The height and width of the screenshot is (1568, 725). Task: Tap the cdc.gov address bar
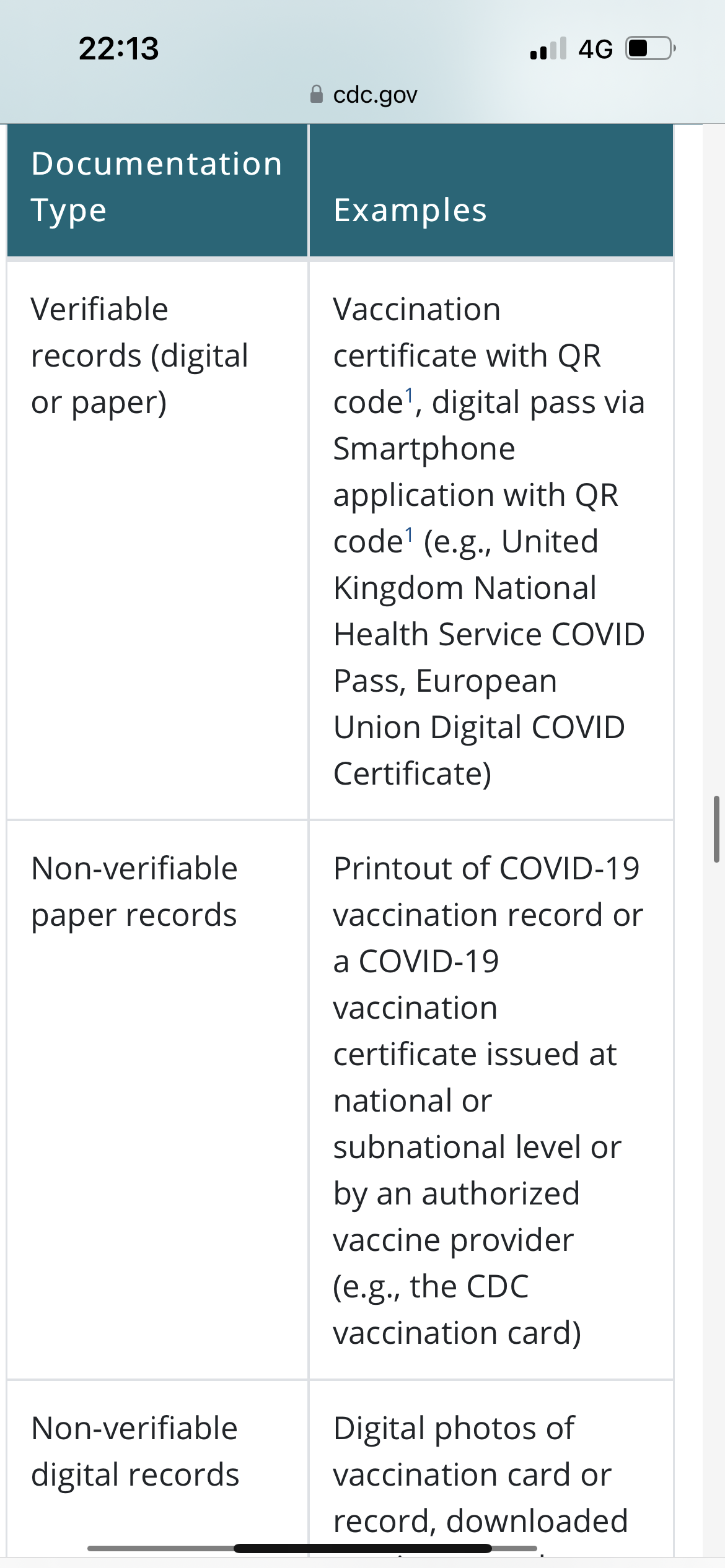374,95
